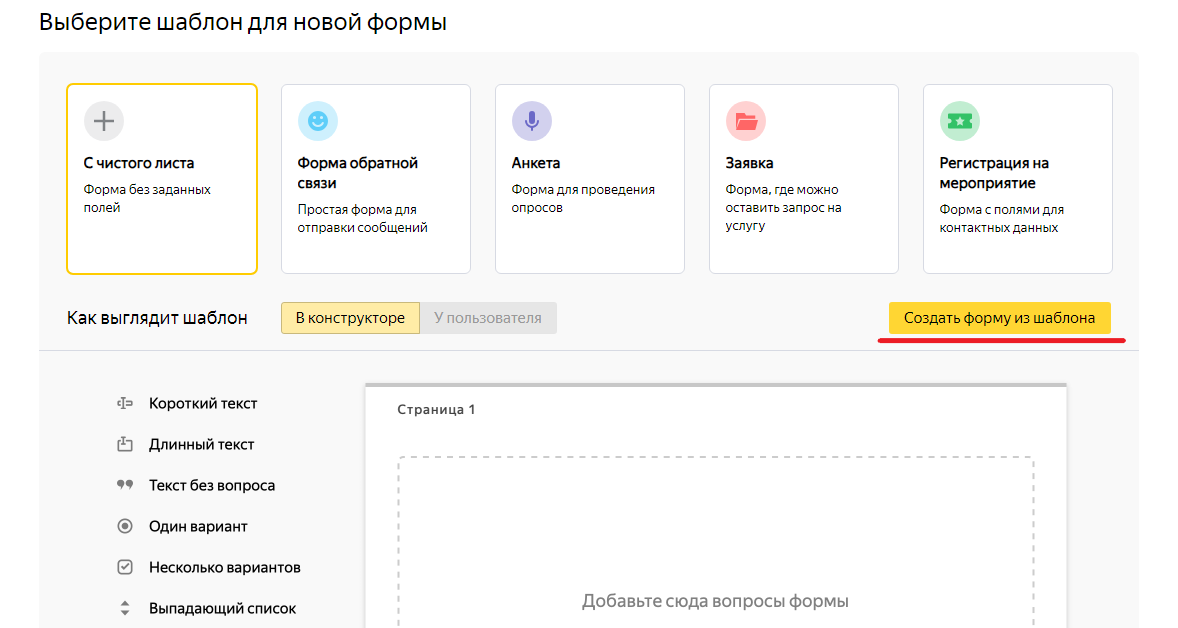
Task: Pick the Регистрация на мероприятие template
Action: pos(1018,179)
